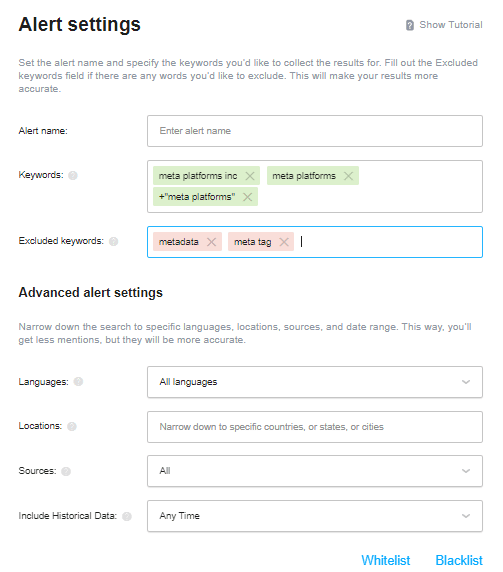Expand the Any Time historical data dropdown

(315, 516)
